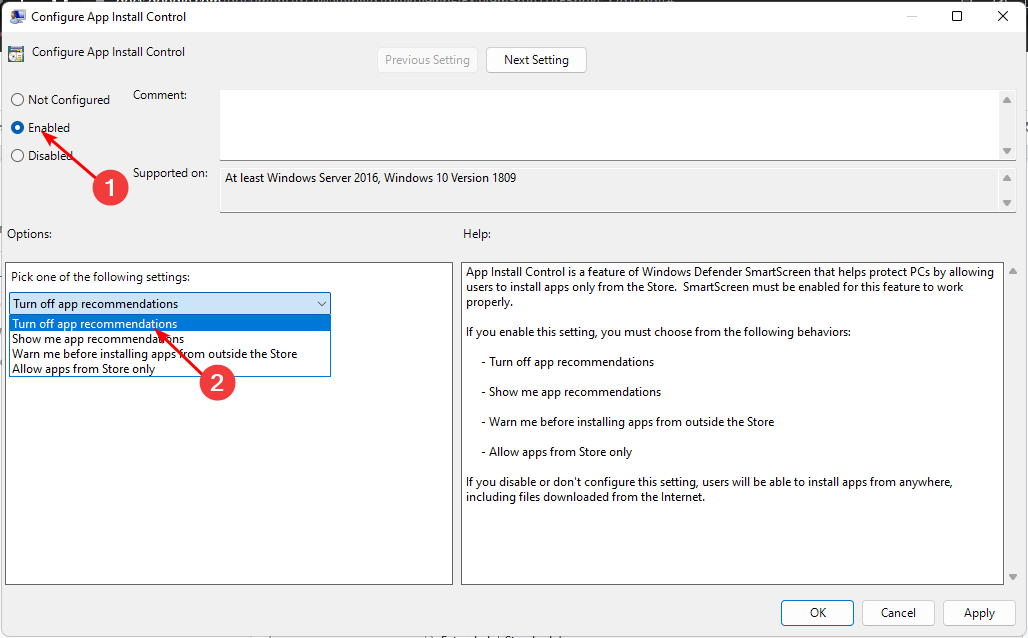Maximize the Configure App Install Control window
Image resolution: width=1028 pixels, height=638 pixels.
click(x=957, y=17)
